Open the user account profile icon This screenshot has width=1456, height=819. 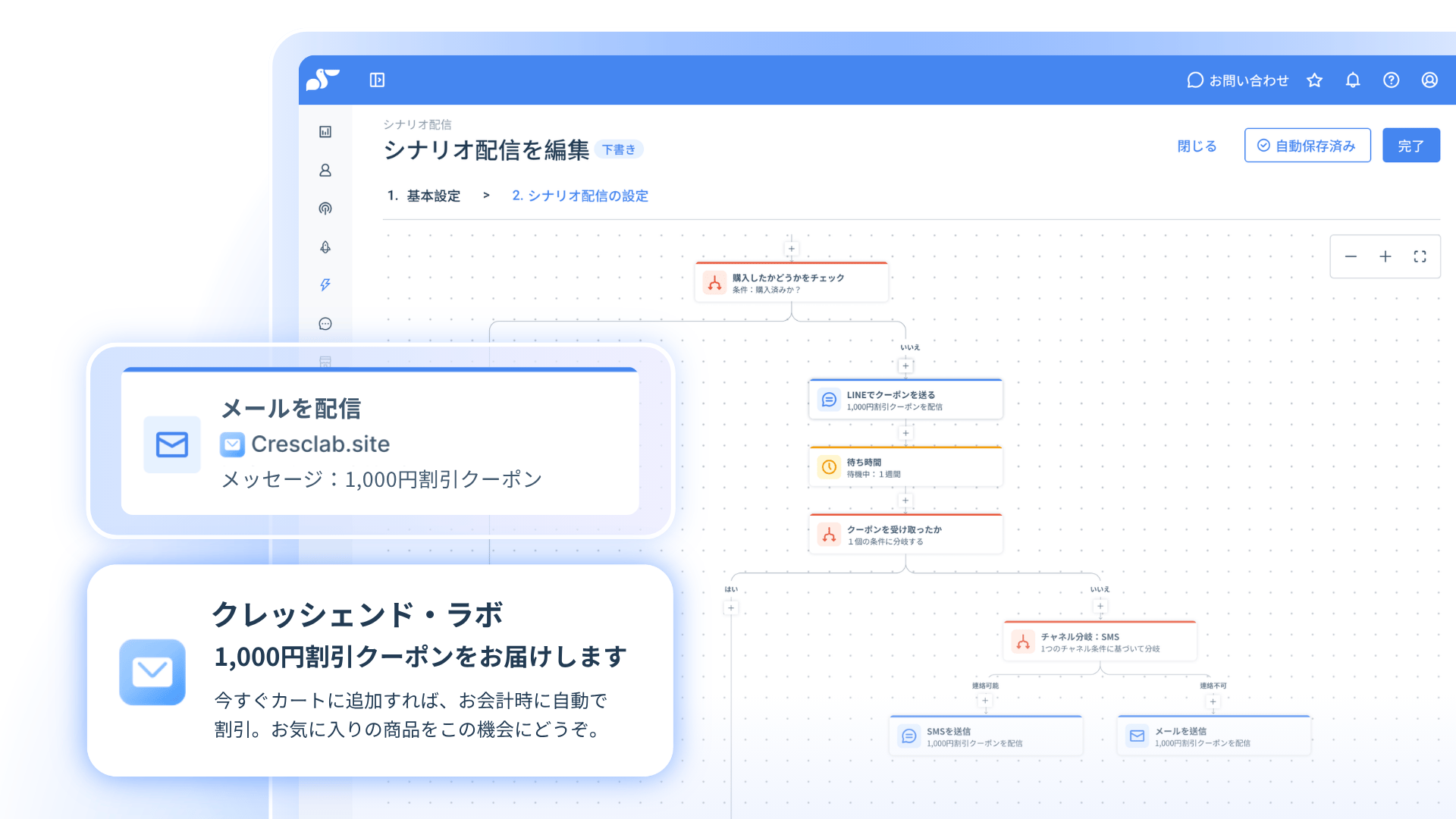1429,80
